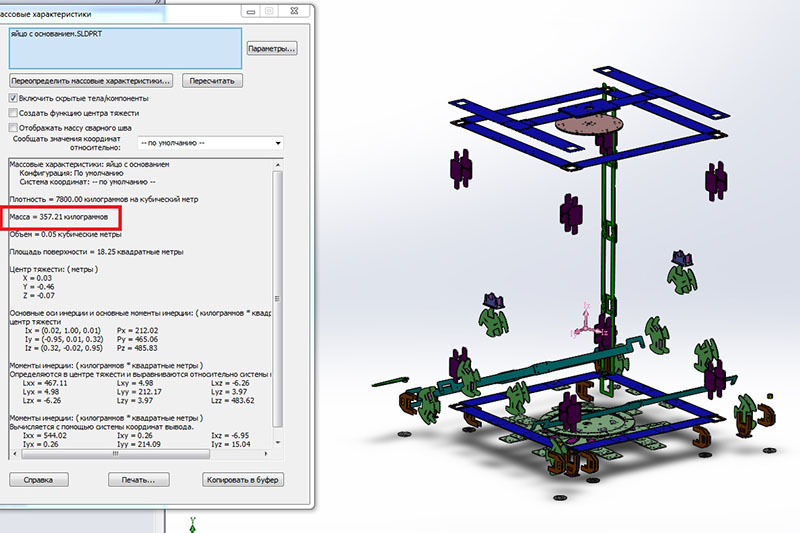This screenshot has height=533, width=800.
Task: Click the Pz = 485.83 value
Action: click(x=138, y=348)
